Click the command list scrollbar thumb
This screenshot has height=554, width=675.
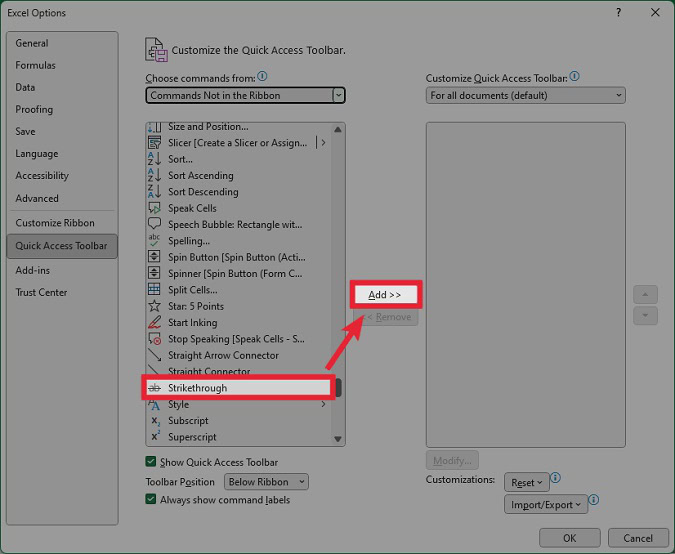tap(338, 387)
